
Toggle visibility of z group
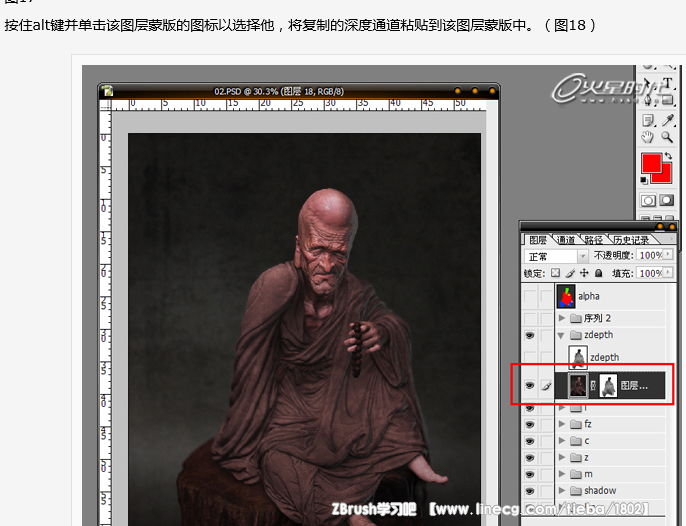[x=530, y=457]
